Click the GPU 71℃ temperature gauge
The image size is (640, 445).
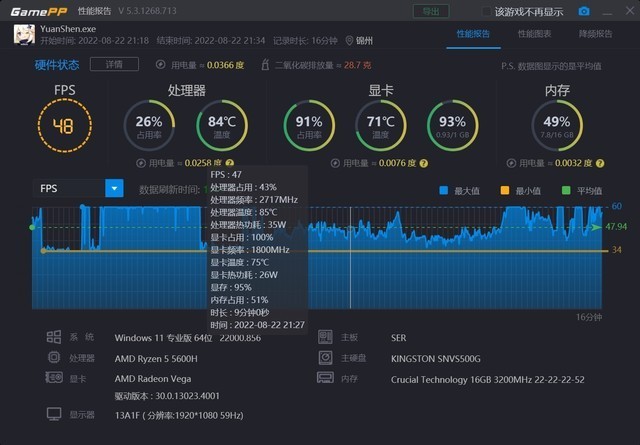380,126
